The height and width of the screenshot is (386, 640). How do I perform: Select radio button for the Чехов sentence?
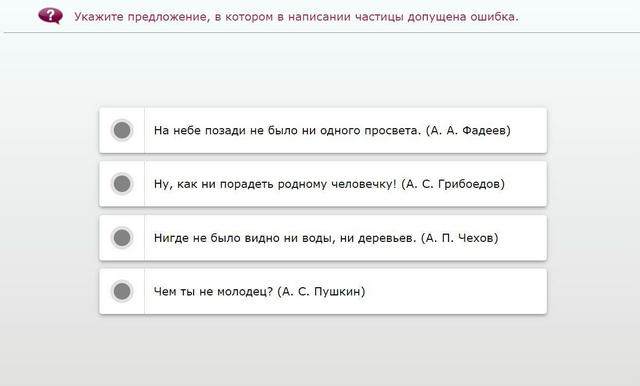point(122,238)
